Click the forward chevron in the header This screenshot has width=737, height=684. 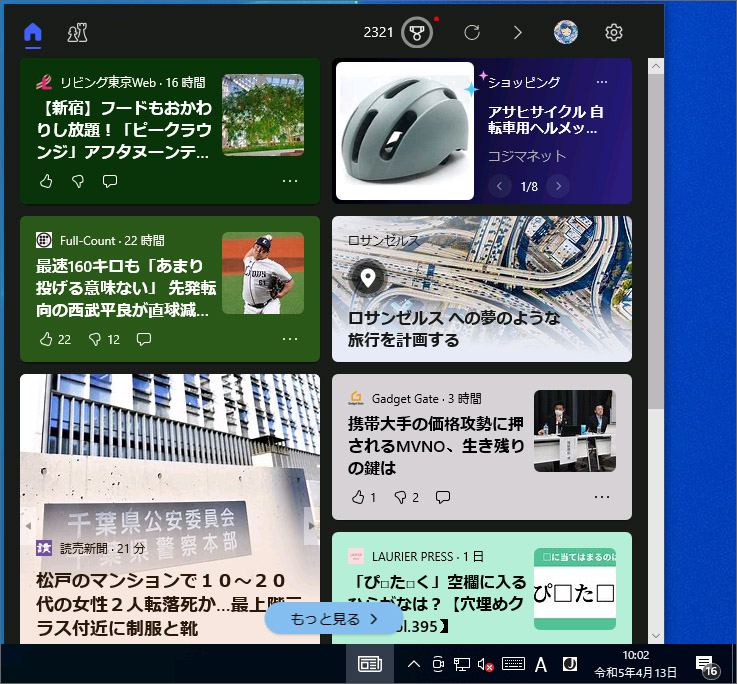(517, 32)
